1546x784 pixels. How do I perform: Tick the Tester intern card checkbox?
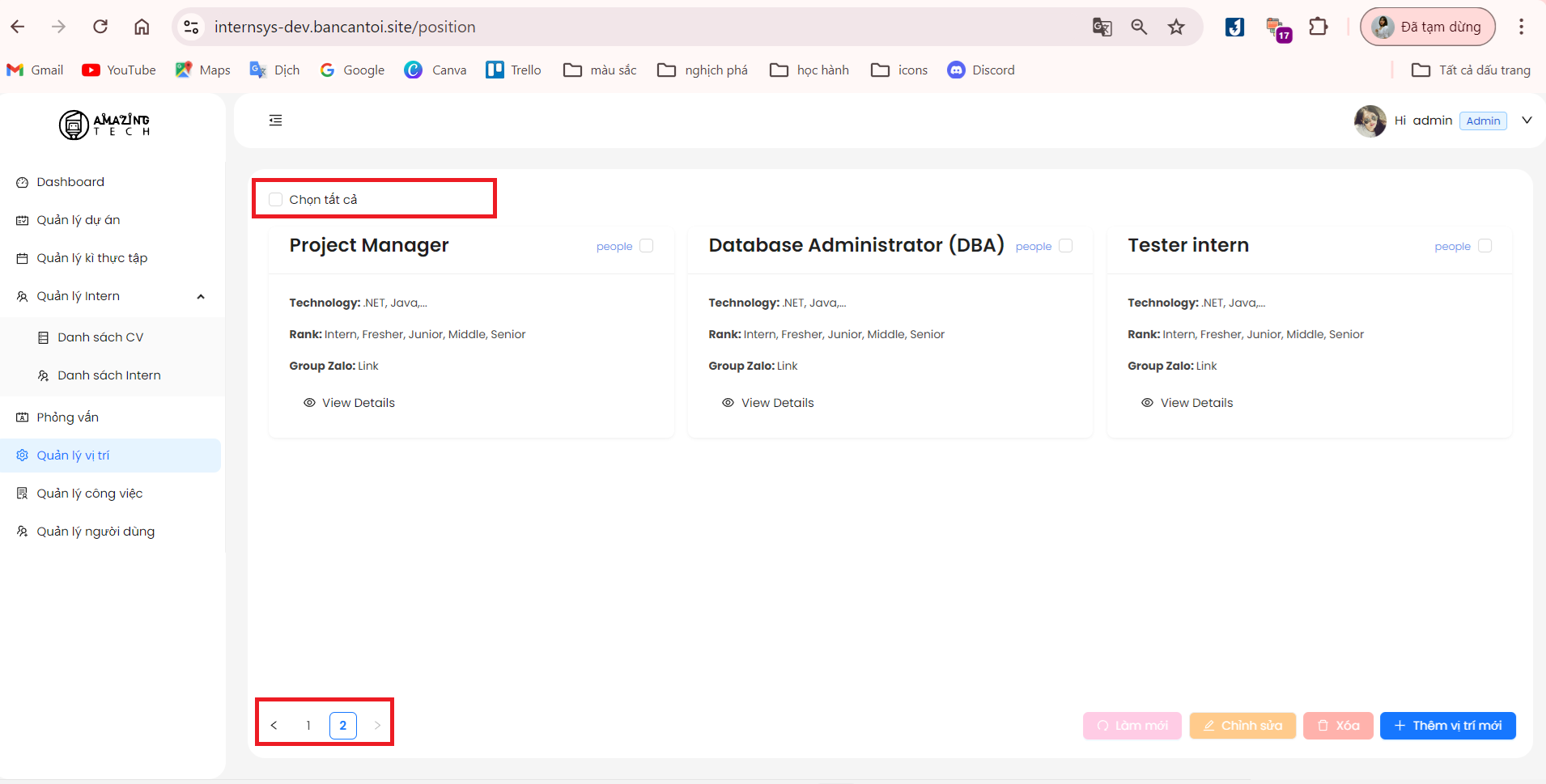[x=1484, y=246]
